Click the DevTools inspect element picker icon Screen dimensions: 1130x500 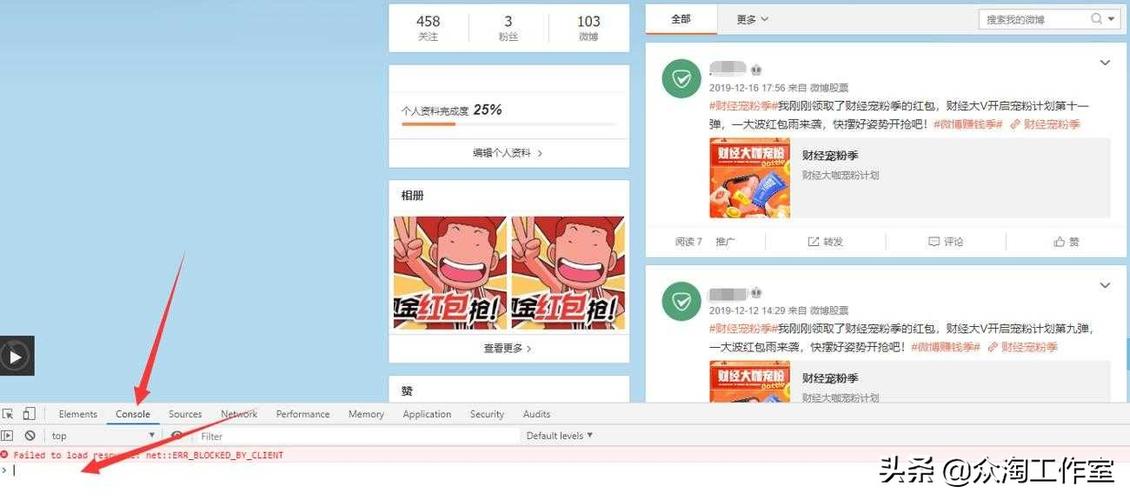click(8, 414)
